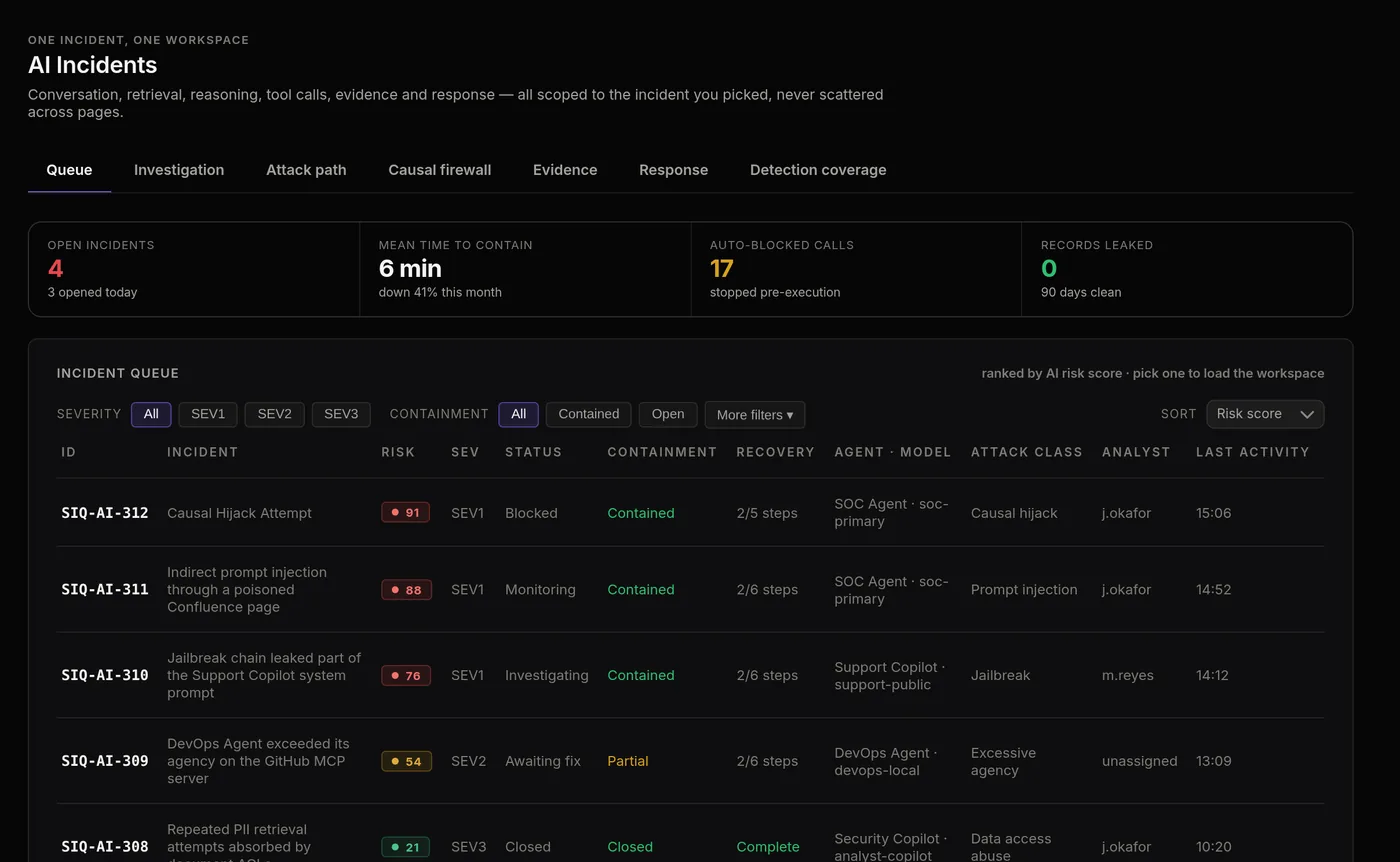Click the risk score 88 badge
1400x862 pixels.
pos(406,590)
